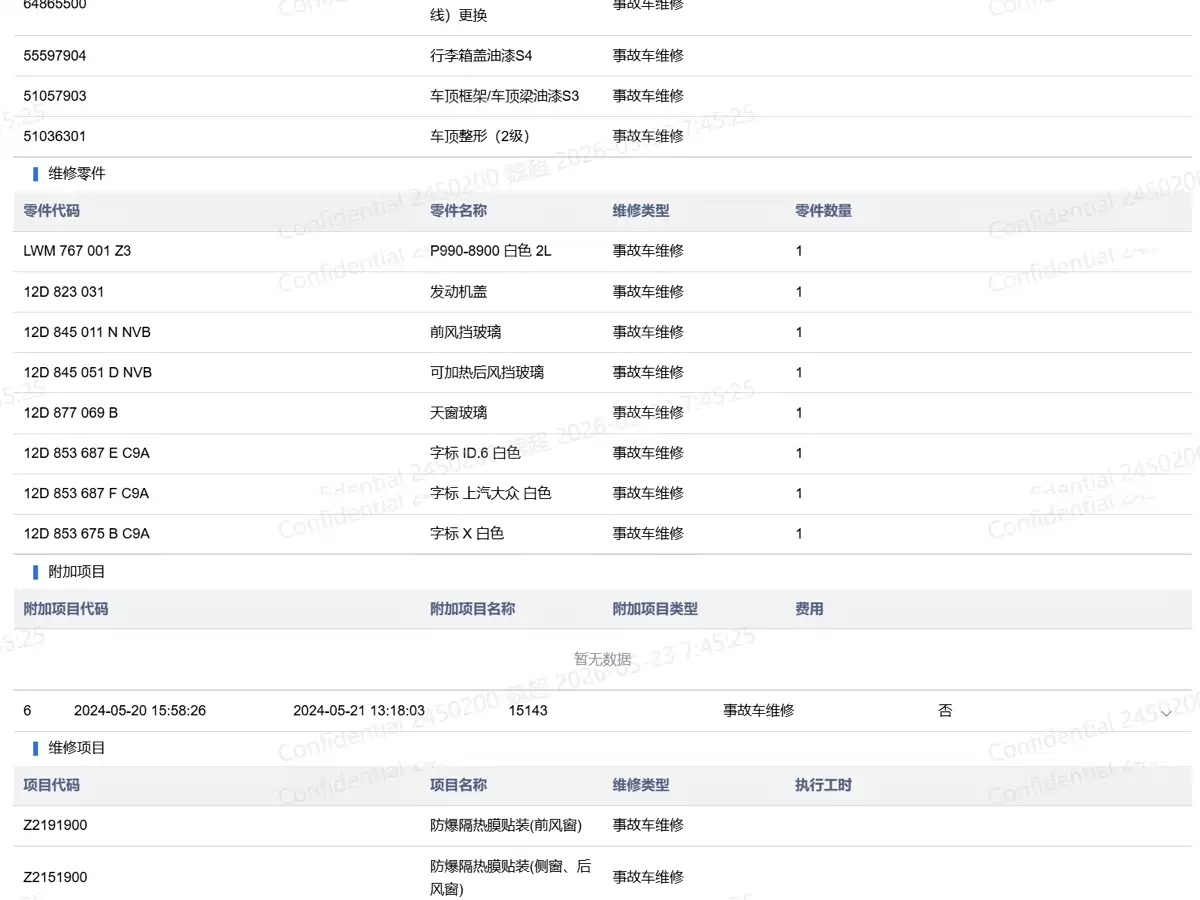1200x900 pixels.
Task: Click the 项目代码 column header
Action: pyautogui.click(x=52, y=786)
